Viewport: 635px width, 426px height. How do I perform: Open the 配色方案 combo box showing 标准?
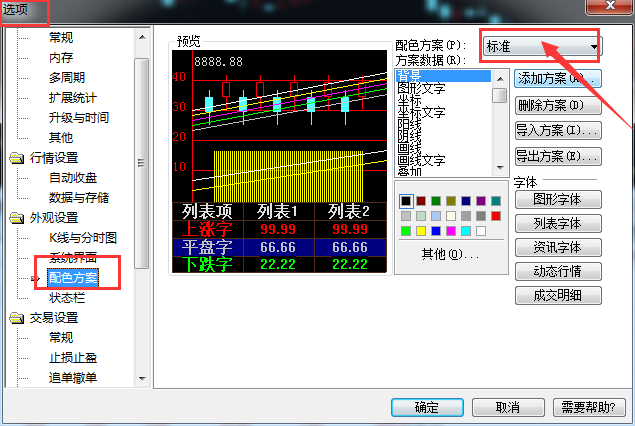pyautogui.click(x=542, y=46)
